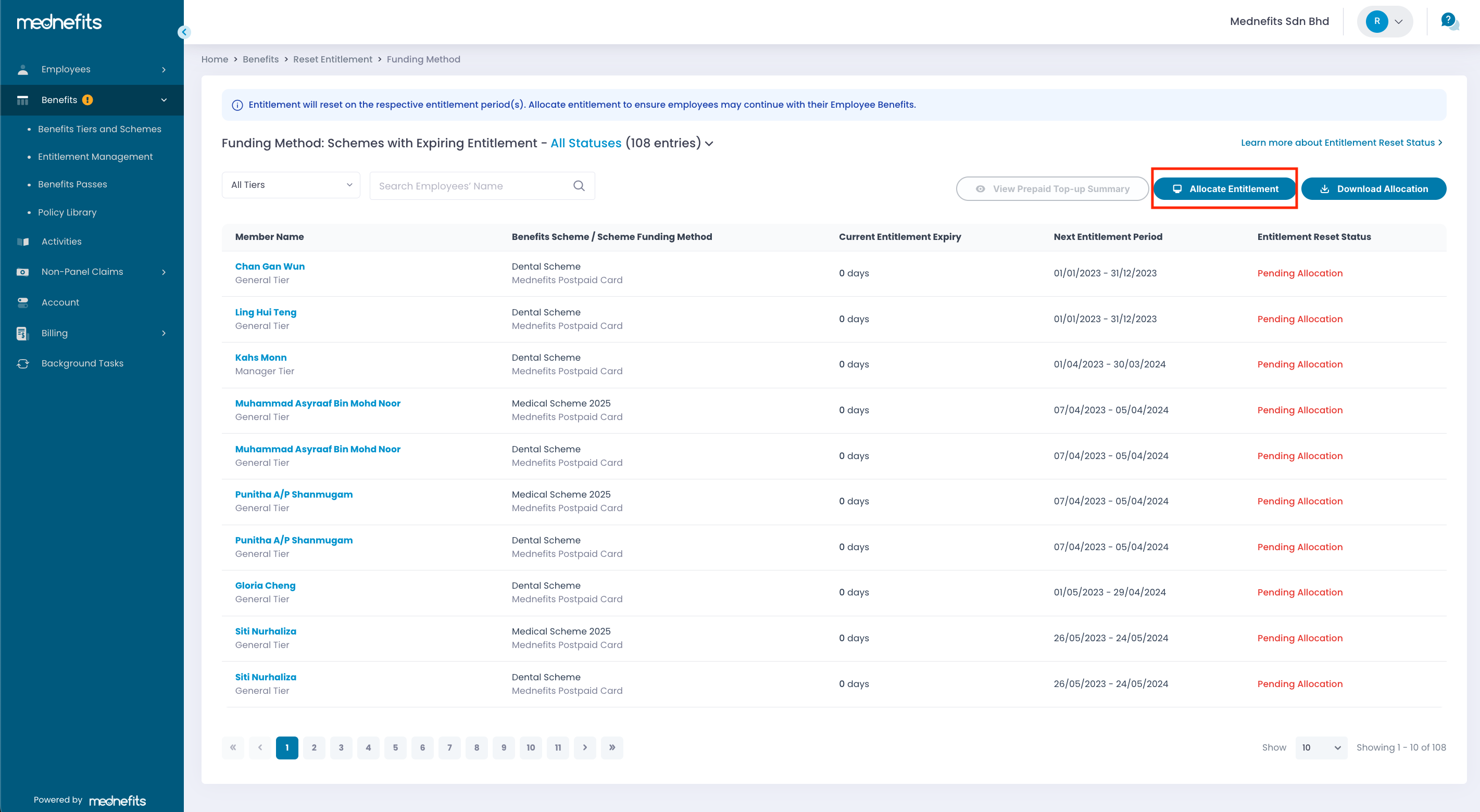The width and height of the screenshot is (1480, 812).
Task: Click the Billing invoice icon
Action: (x=23, y=333)
